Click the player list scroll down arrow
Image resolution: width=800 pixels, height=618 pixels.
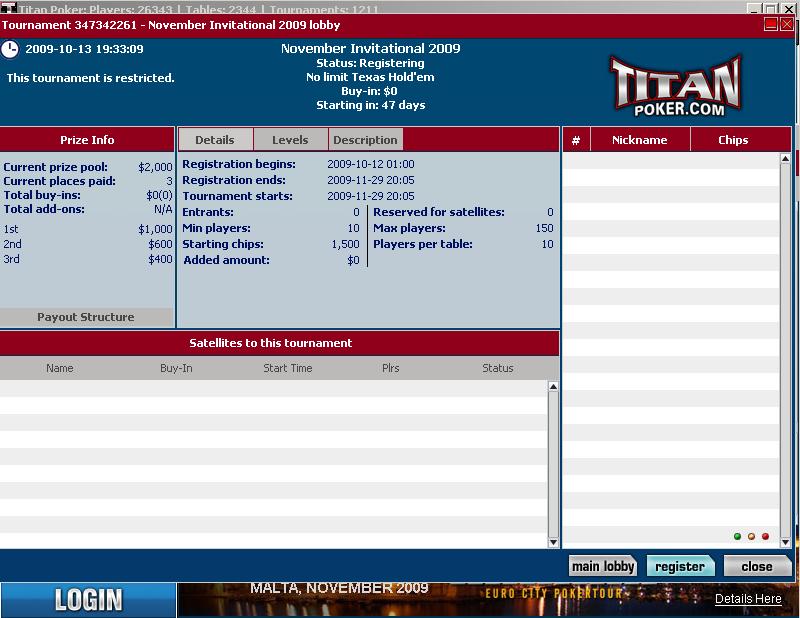point(785,542)
